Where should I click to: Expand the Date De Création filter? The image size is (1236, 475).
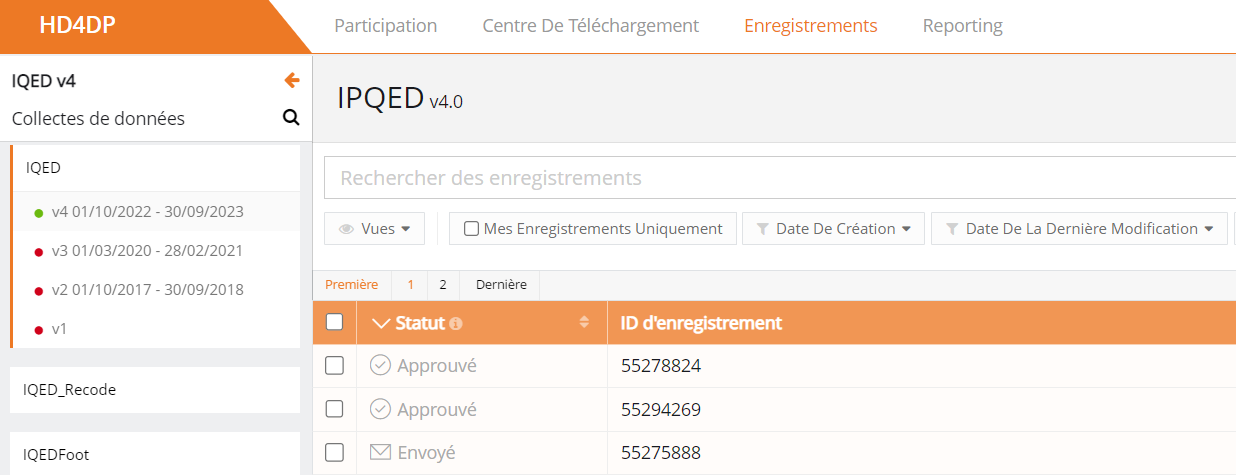(x=833, y=229)
